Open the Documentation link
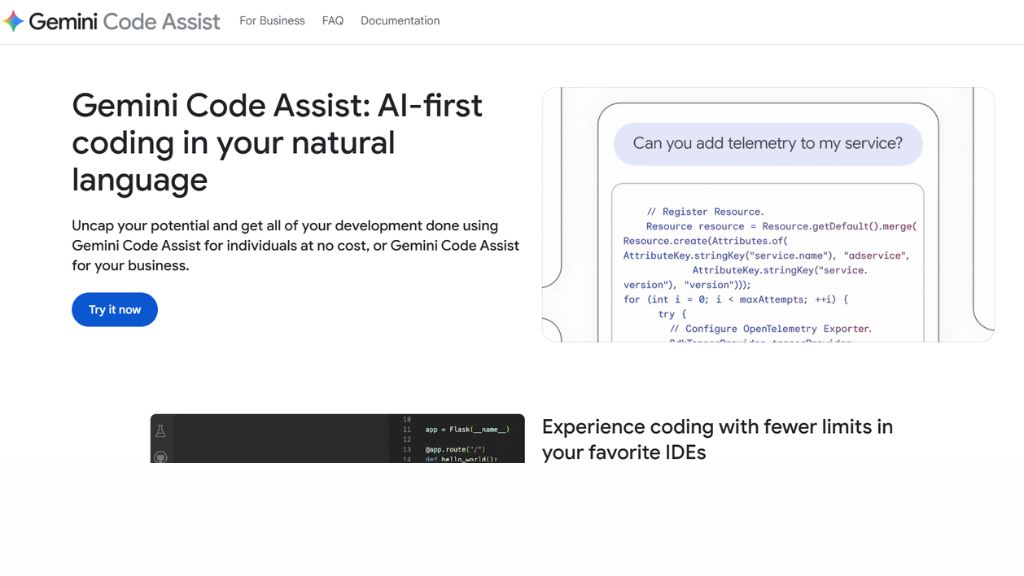The height and width of the screenshot is (576, 1024). [x=400, y=21]
